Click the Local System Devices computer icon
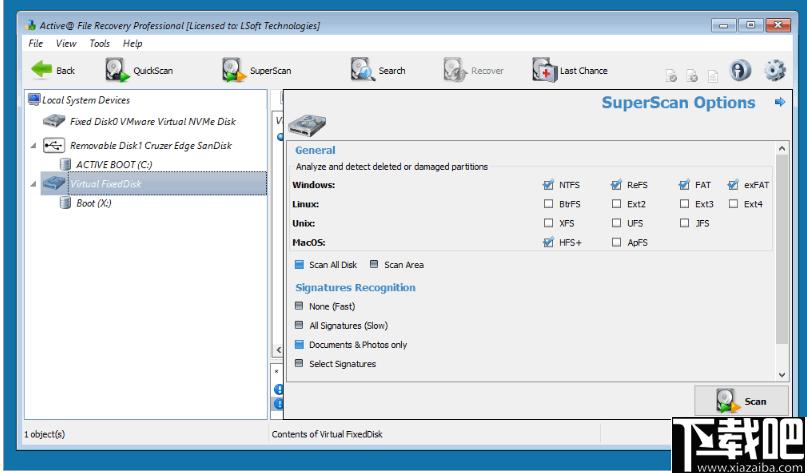Image resolution: width=807 pixels, height=473 pixels. click(x=34, y=99)
